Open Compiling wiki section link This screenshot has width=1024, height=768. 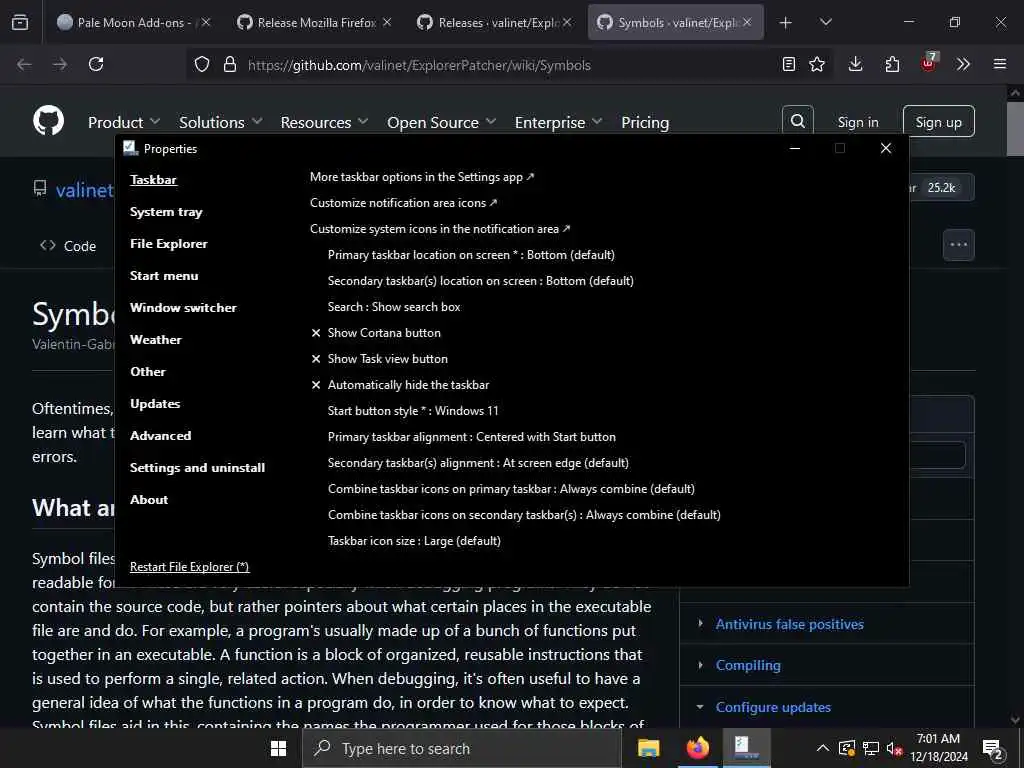748,665
